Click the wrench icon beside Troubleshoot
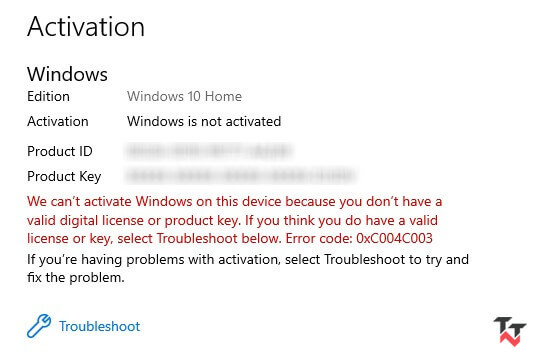This screenshot has width=540, height=360. point(39,326)
